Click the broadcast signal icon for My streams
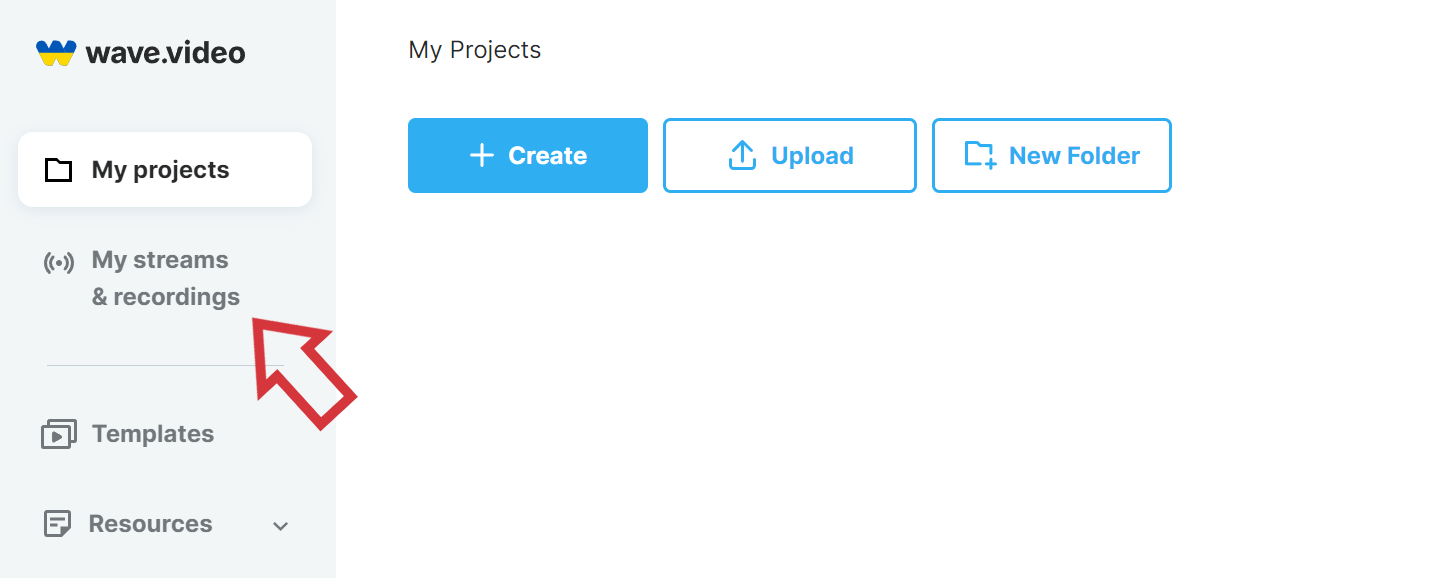 point(59,263)
